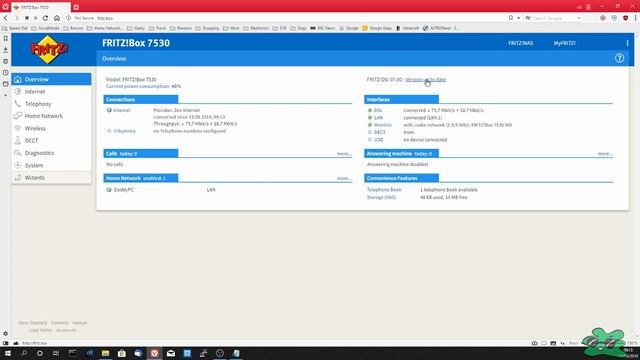Click the address bar URL field

click(x=286, y=18)
